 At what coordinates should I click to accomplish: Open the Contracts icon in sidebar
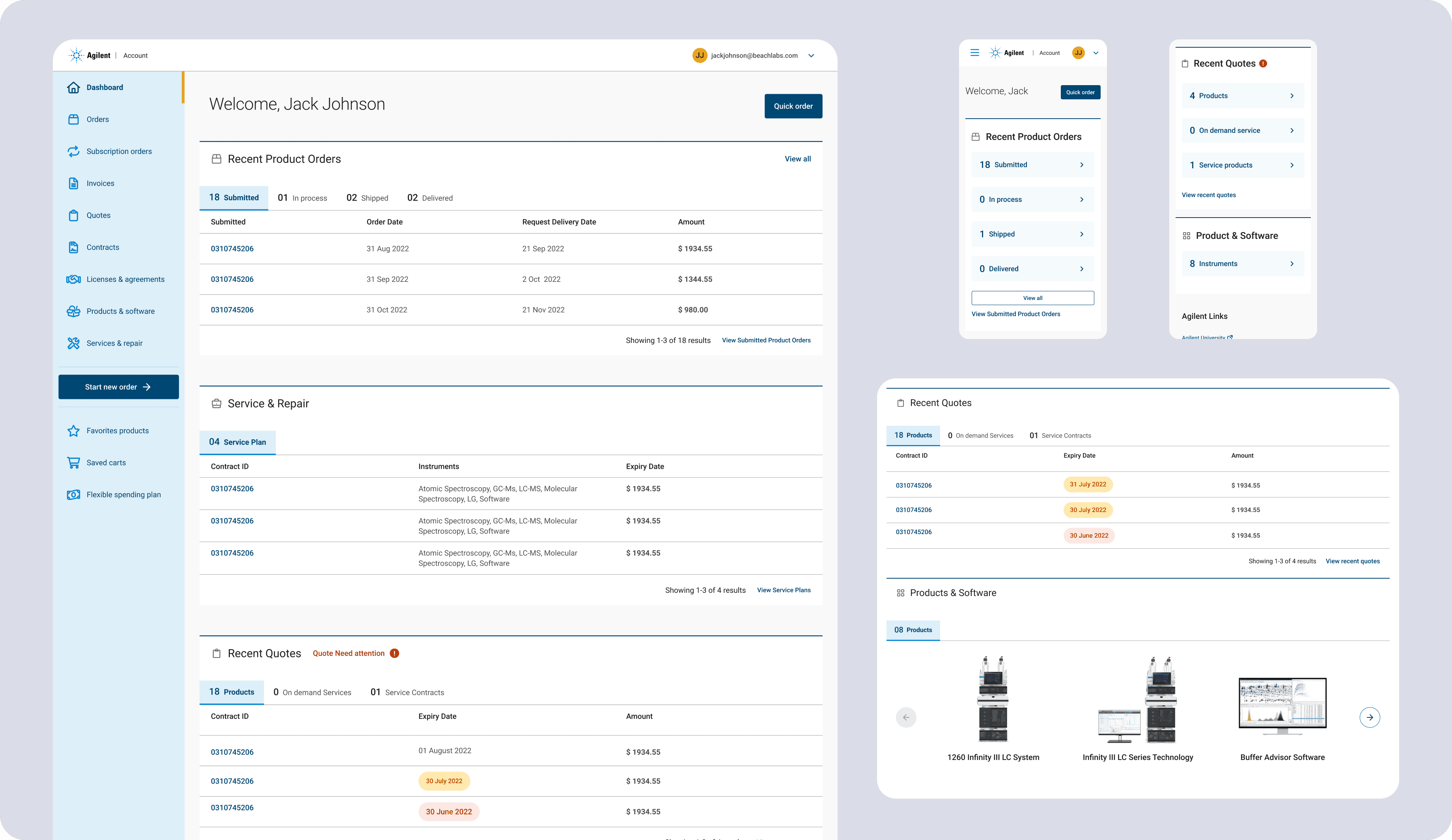click(73, 247)
